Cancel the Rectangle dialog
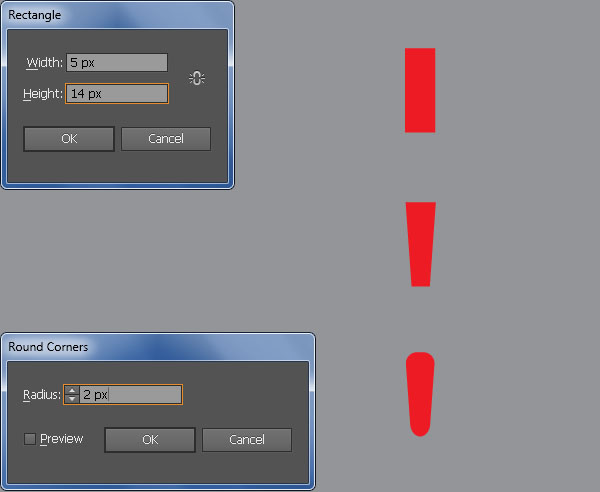600x492 pixels. [x=166, y=139]
